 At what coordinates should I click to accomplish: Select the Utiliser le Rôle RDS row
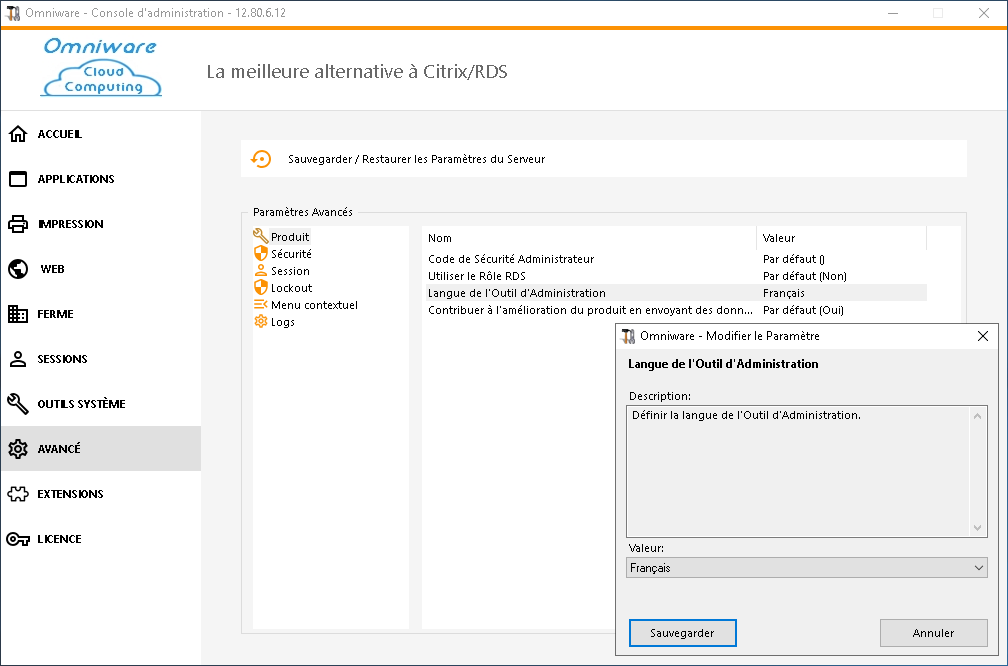[676, 276]
